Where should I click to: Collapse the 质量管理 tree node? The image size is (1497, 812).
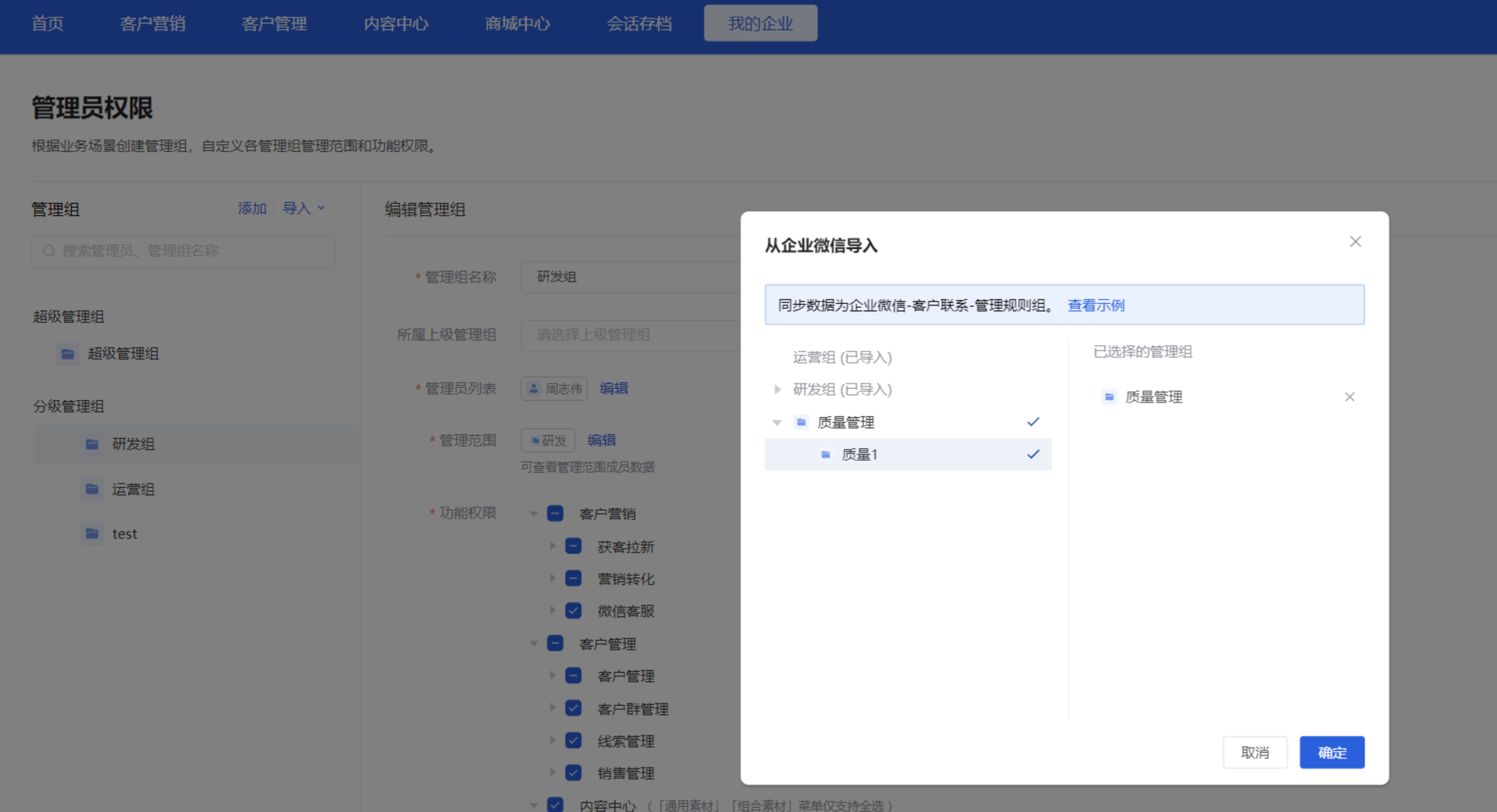[x=777, y=423]
